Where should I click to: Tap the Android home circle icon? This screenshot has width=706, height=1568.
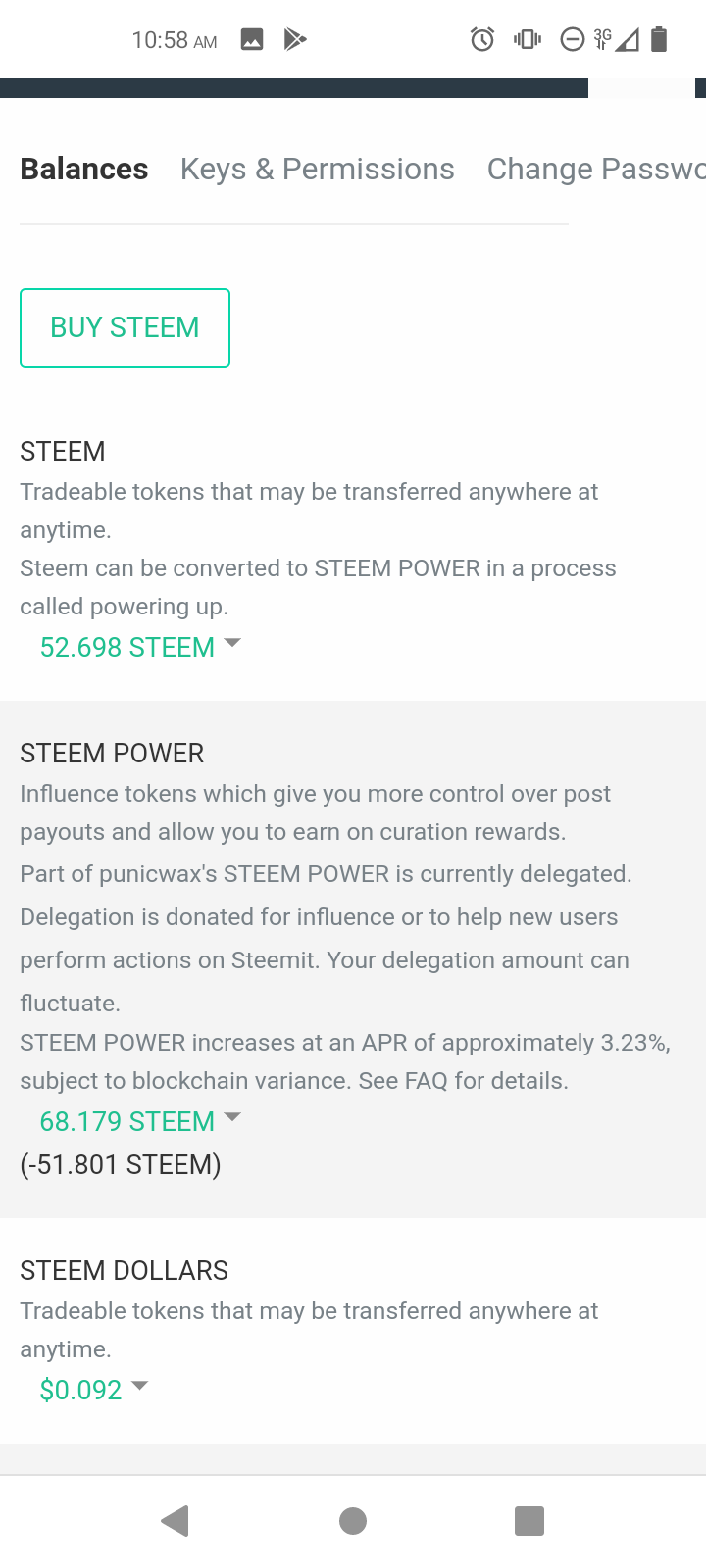353,1521
